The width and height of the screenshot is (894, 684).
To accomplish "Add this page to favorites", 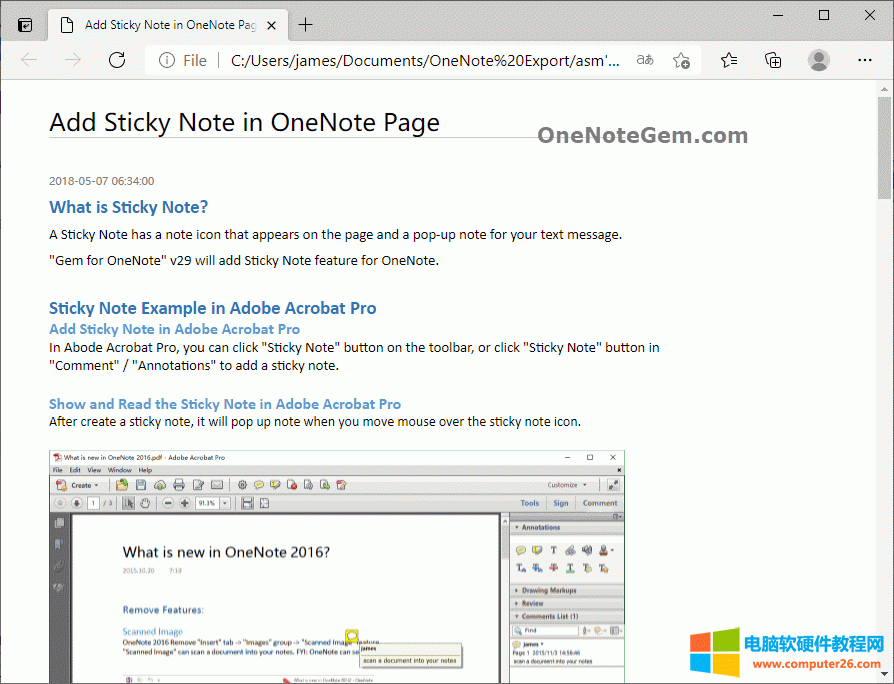I will coord(681,60).
